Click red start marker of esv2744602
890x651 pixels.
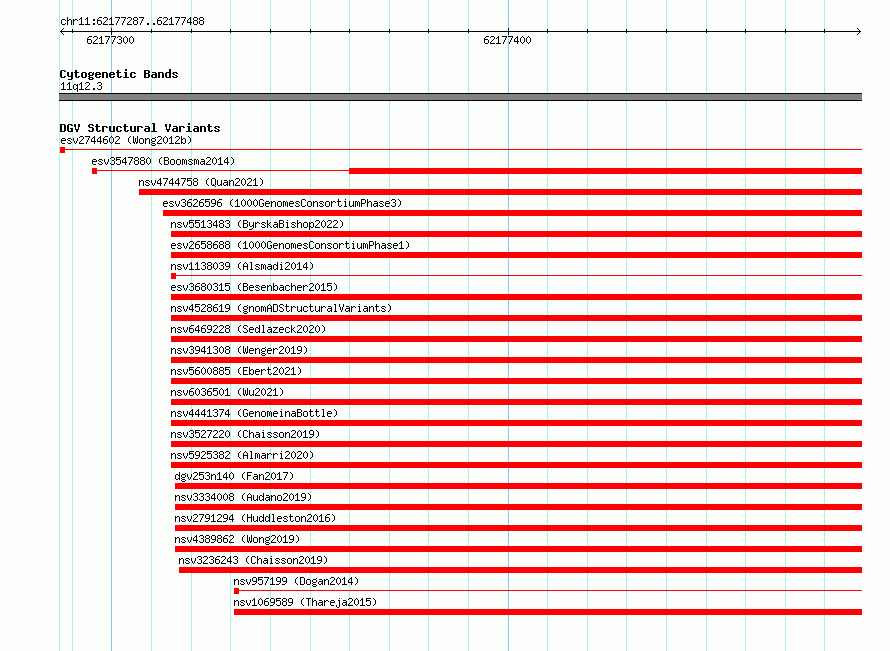[62, 150]
